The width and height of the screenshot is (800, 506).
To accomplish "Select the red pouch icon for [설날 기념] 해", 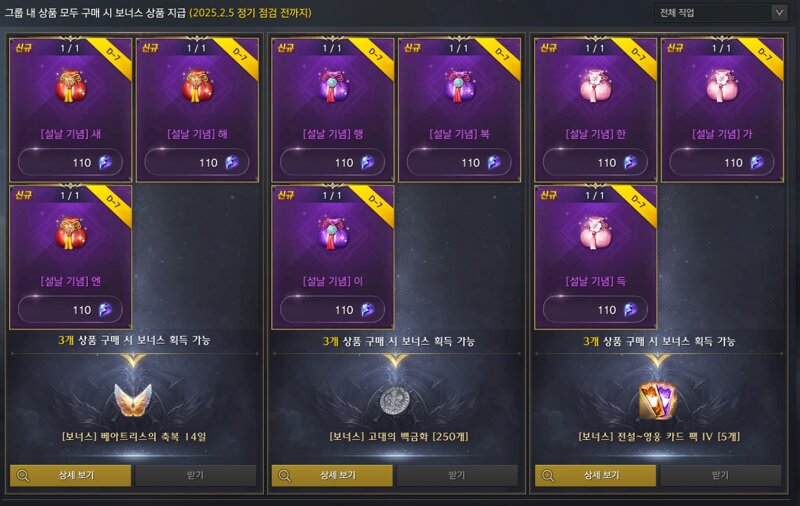I will [197, 86].
